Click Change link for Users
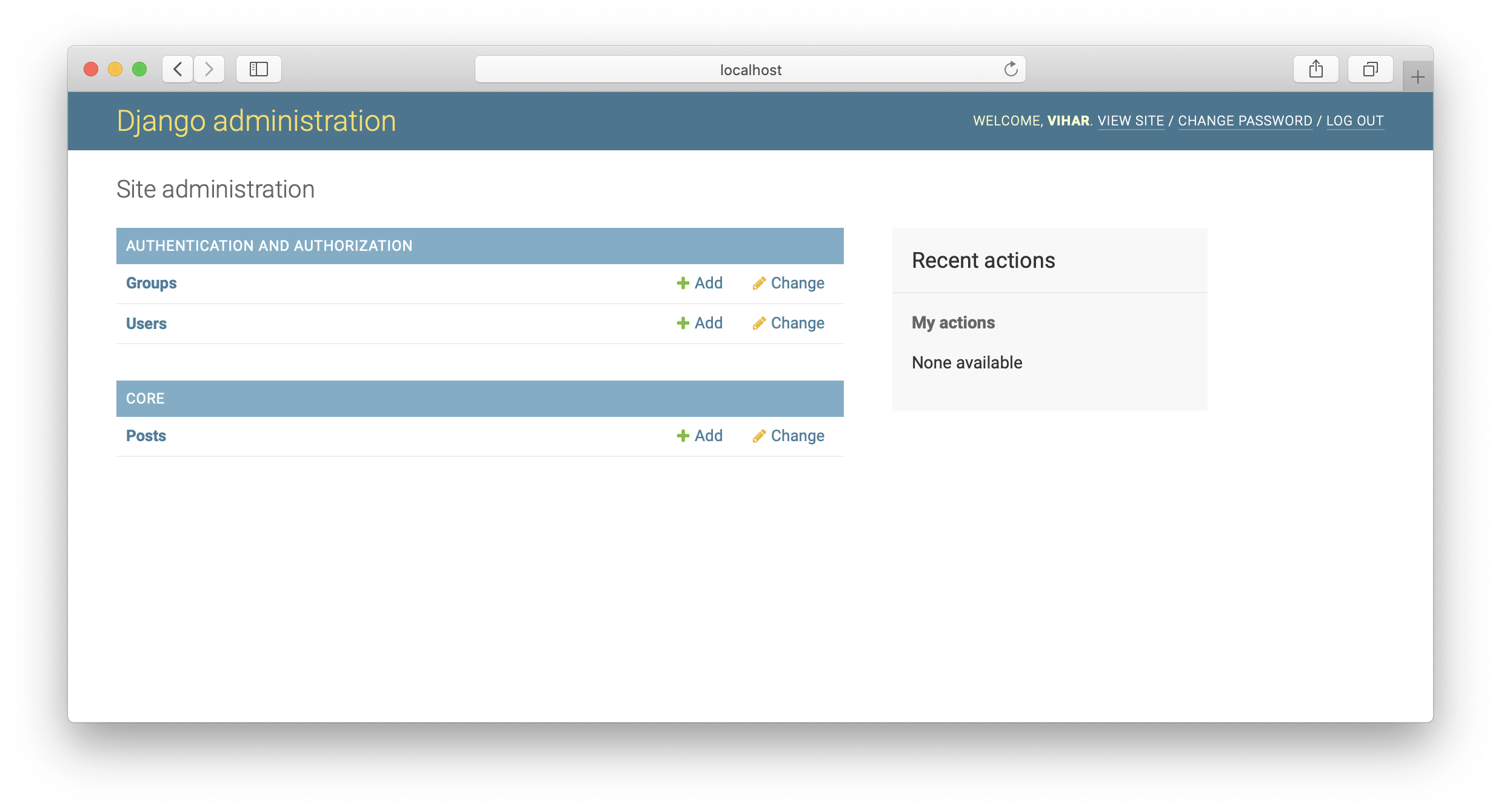The width and height of the screenshot is (1501, 812). [789, 323]
